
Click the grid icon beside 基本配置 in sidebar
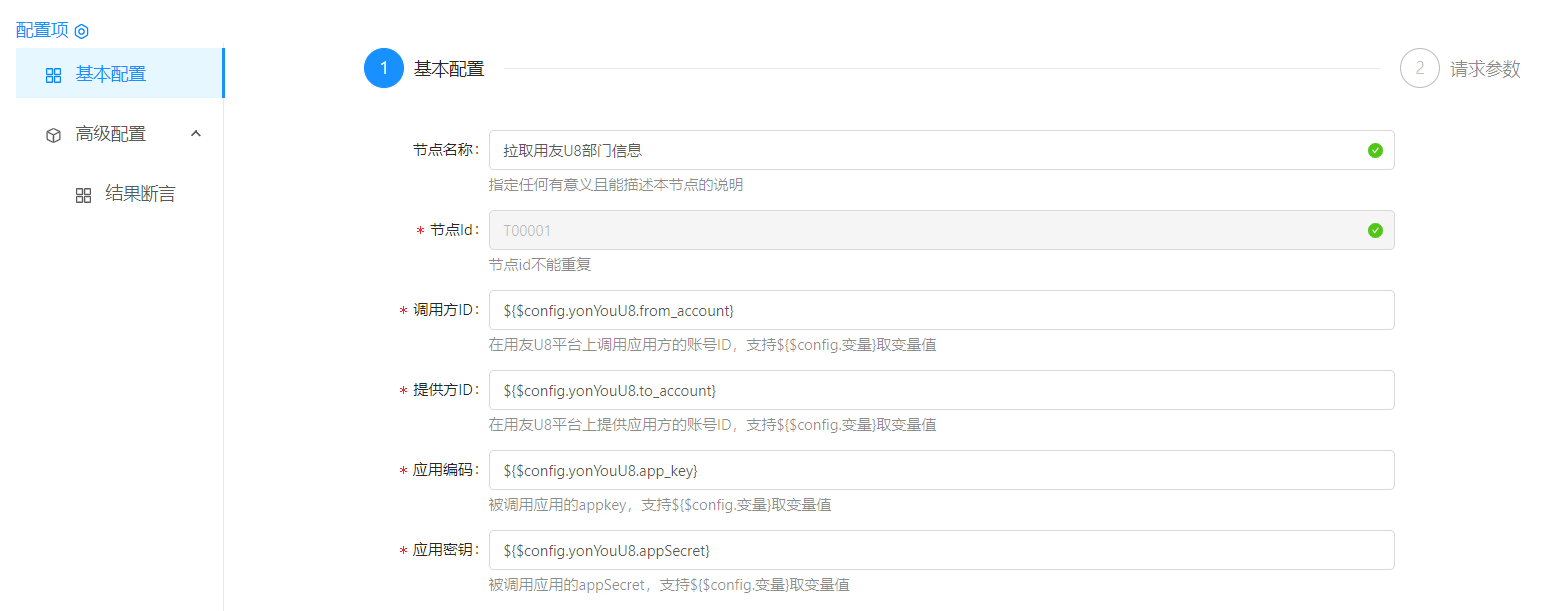point(54,75)
